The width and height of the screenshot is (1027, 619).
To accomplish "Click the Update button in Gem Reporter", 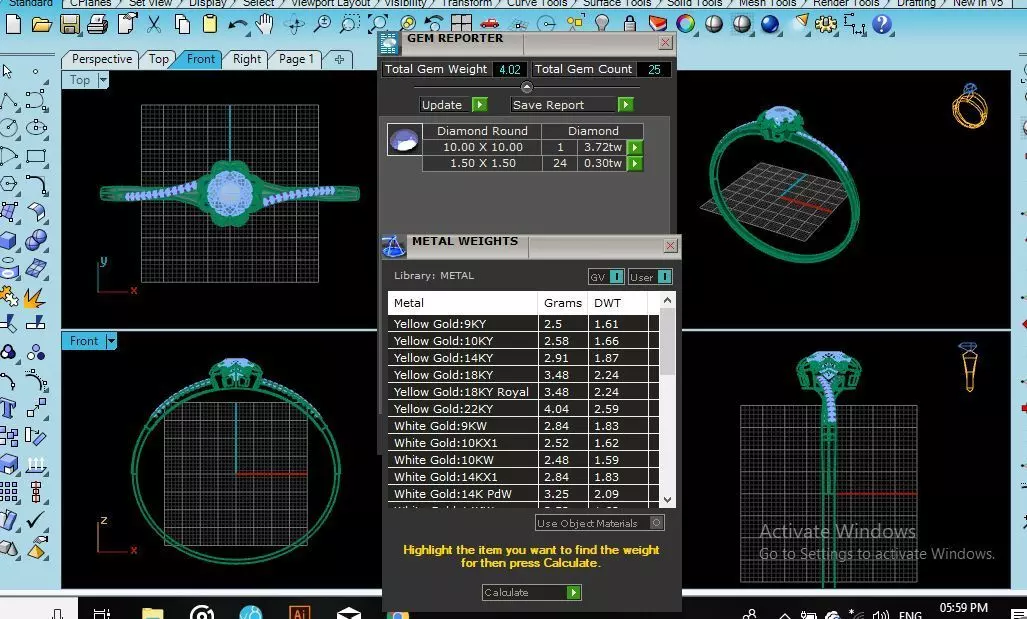I will click(453, 105).
